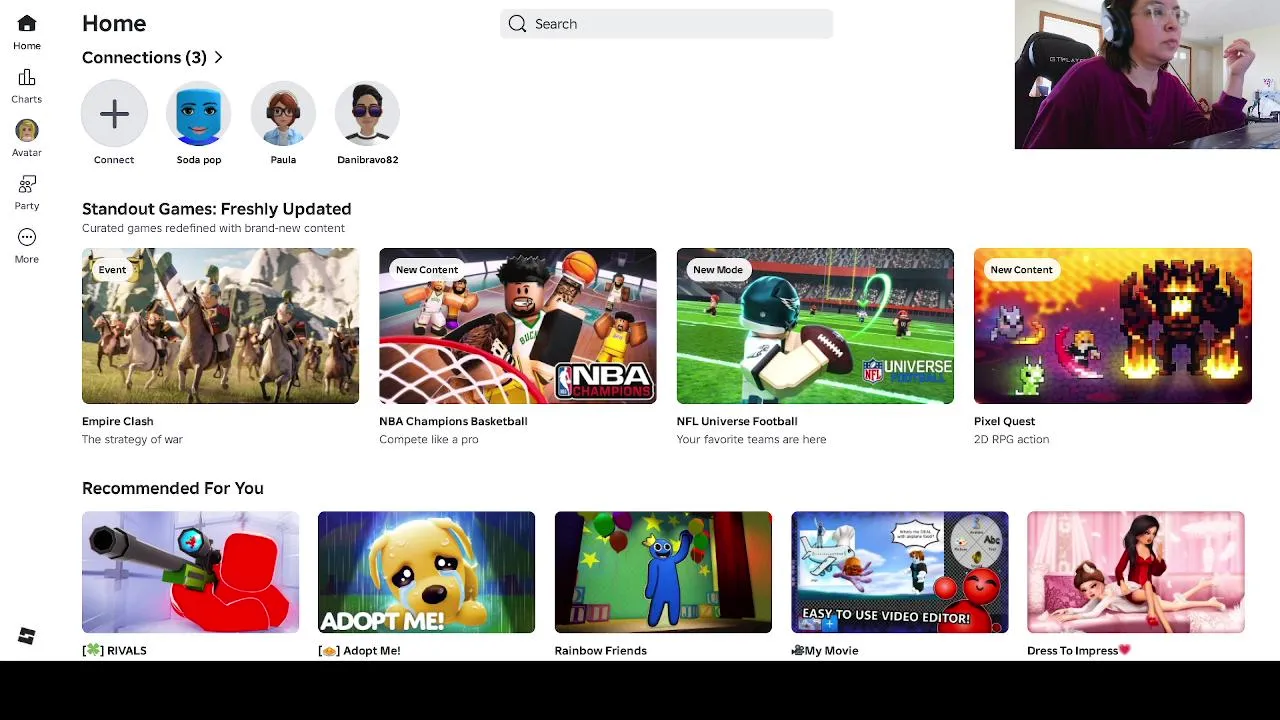1280x720 pixels.
Task: Click the Paula name label
Action: click(283, 160)
